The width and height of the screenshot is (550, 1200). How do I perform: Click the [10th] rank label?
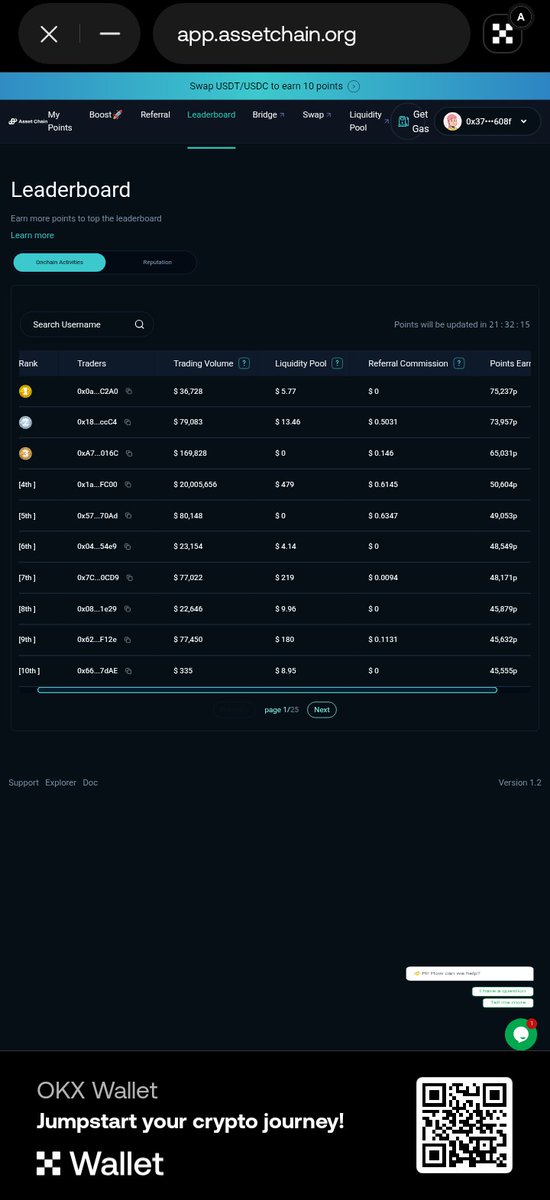tap(29, 670)
